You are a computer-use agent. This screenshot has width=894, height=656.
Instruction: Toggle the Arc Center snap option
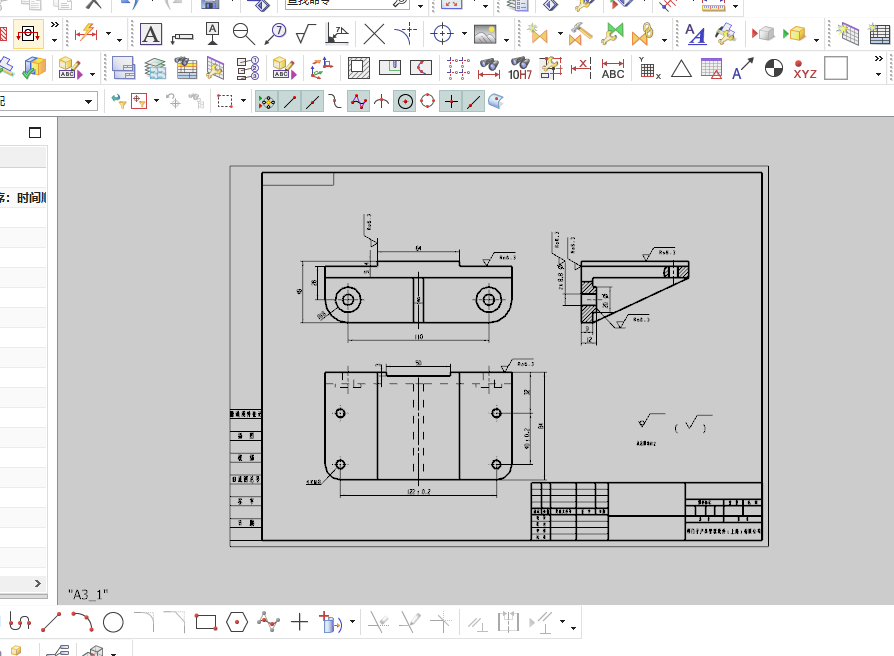coord(405,102)
